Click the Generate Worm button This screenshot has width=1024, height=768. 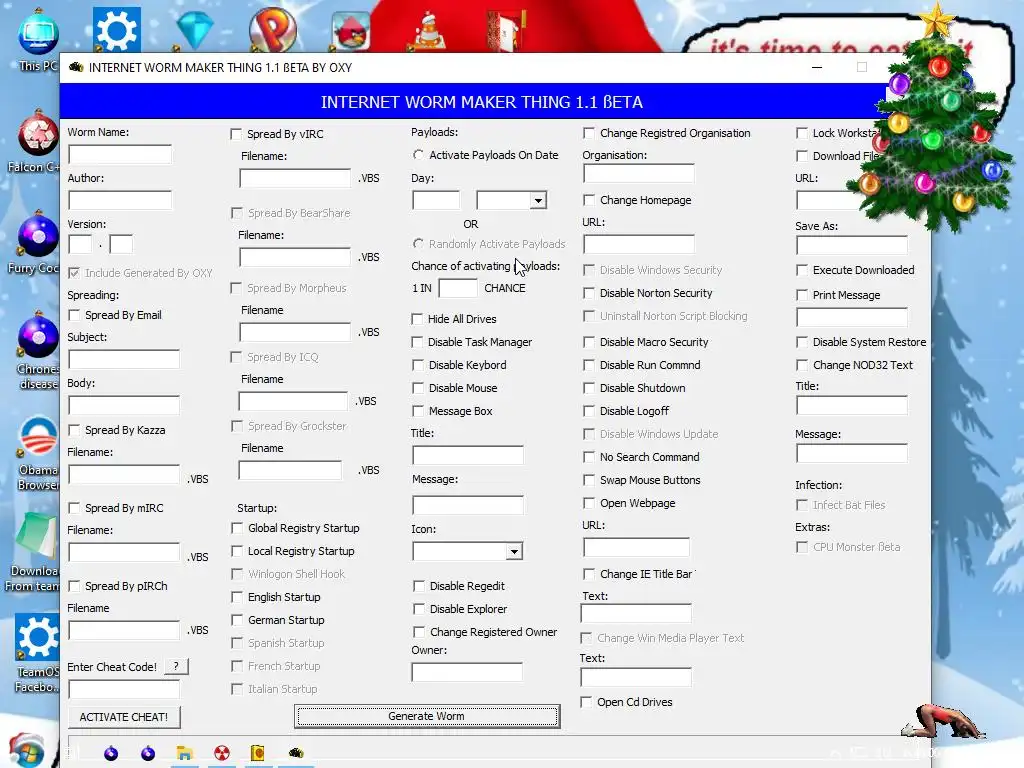click(427, 716)
